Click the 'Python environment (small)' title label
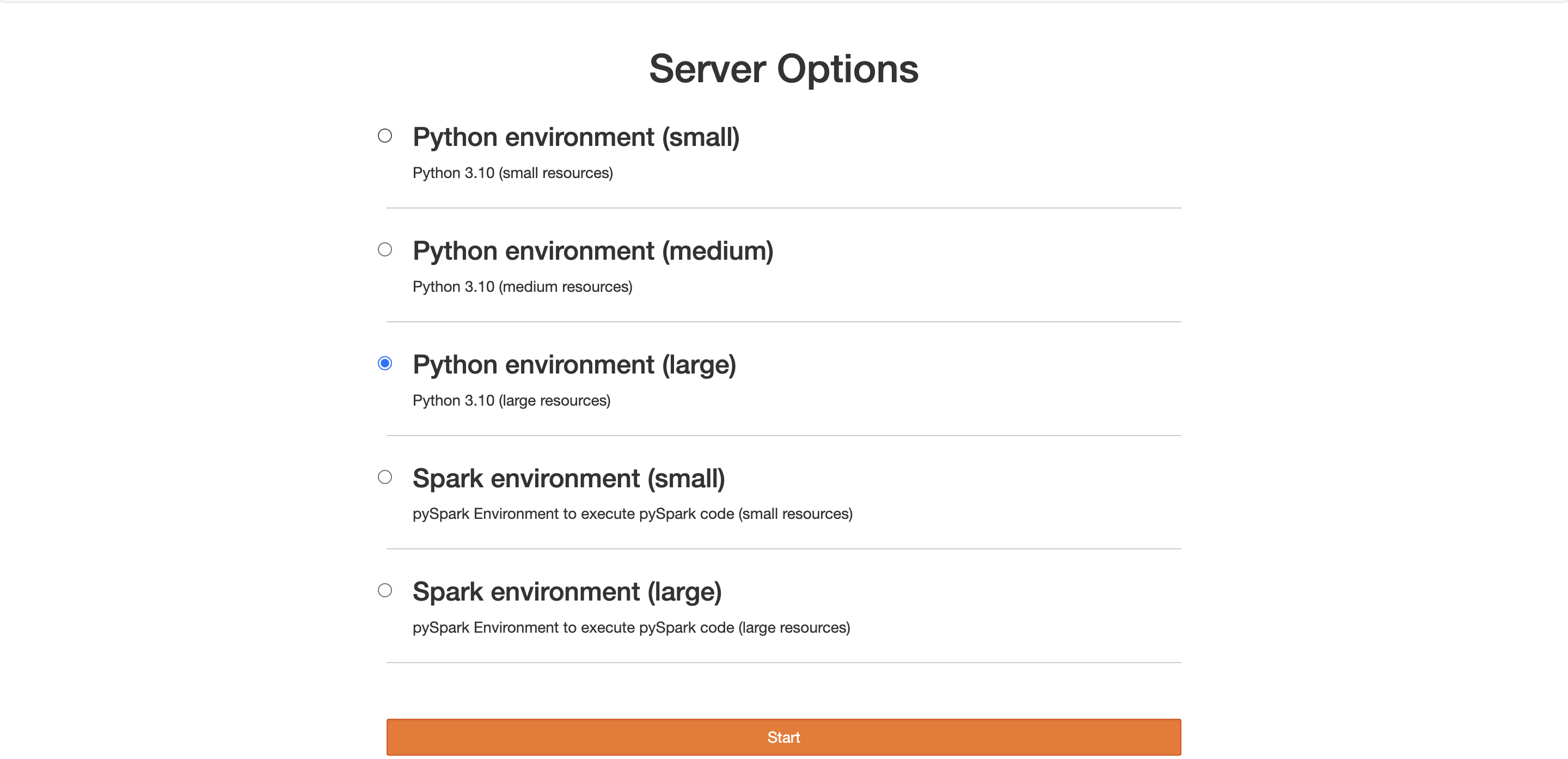 (576, 137)
